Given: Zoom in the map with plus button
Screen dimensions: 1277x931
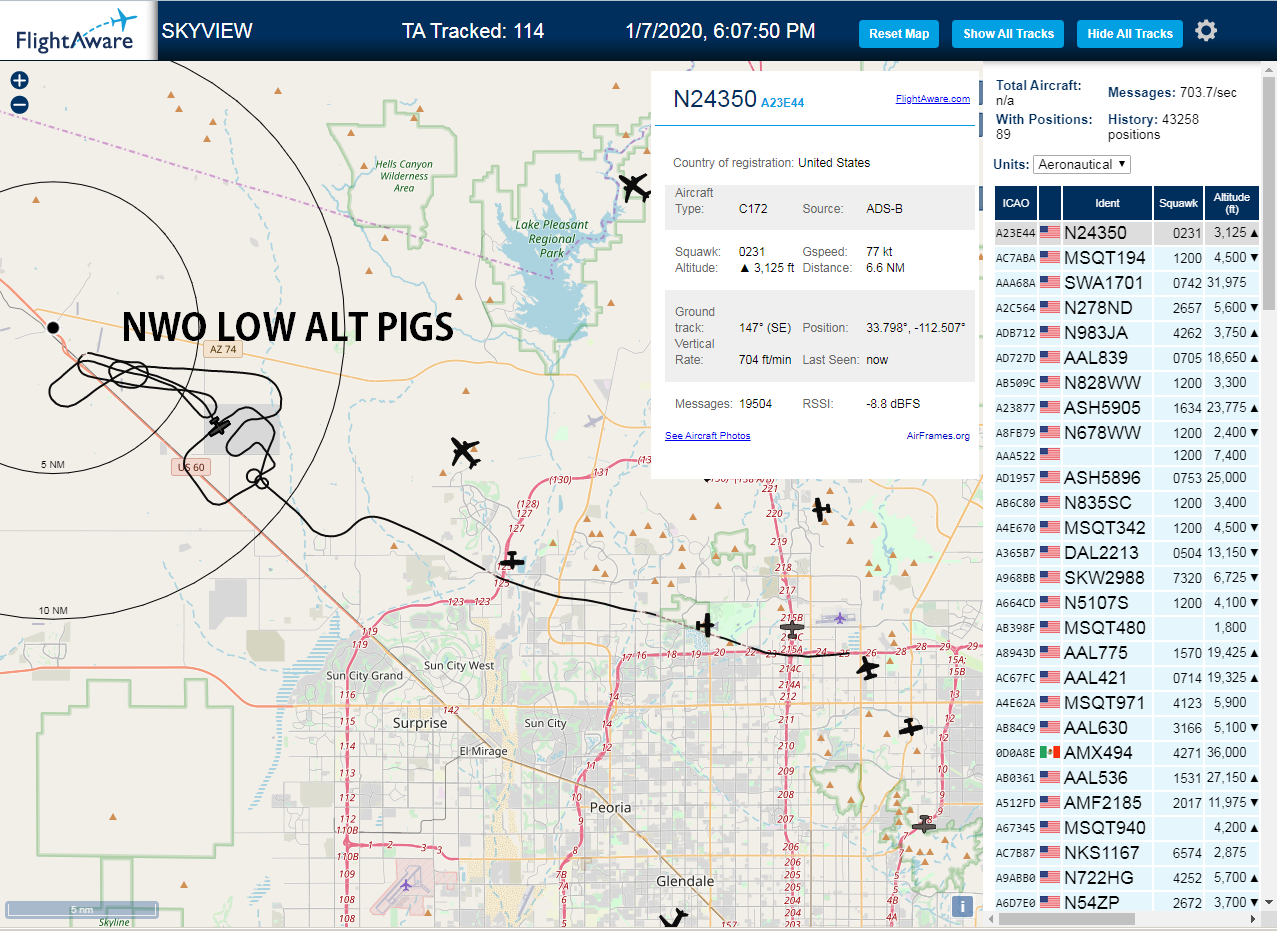Looking at the screenshot, I should click(x=19, y=81).
